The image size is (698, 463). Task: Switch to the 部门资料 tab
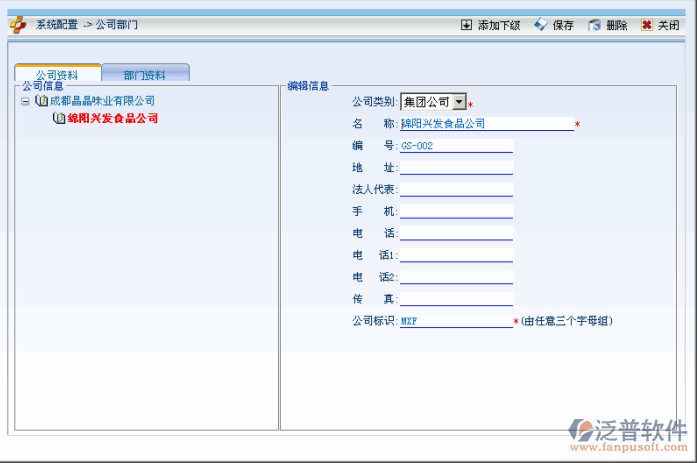(145, 74)
